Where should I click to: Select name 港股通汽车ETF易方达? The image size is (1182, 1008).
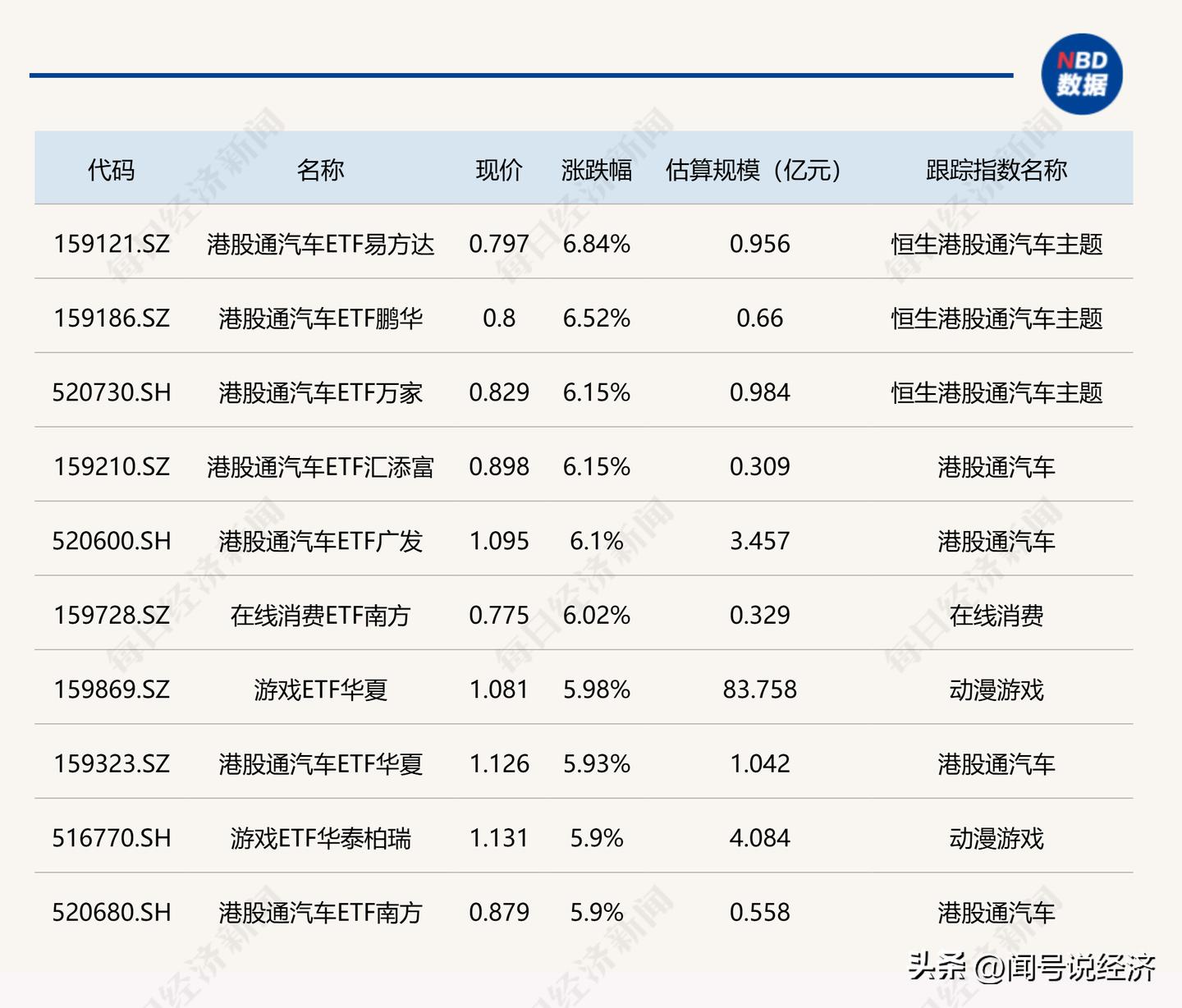click(320, 244)
